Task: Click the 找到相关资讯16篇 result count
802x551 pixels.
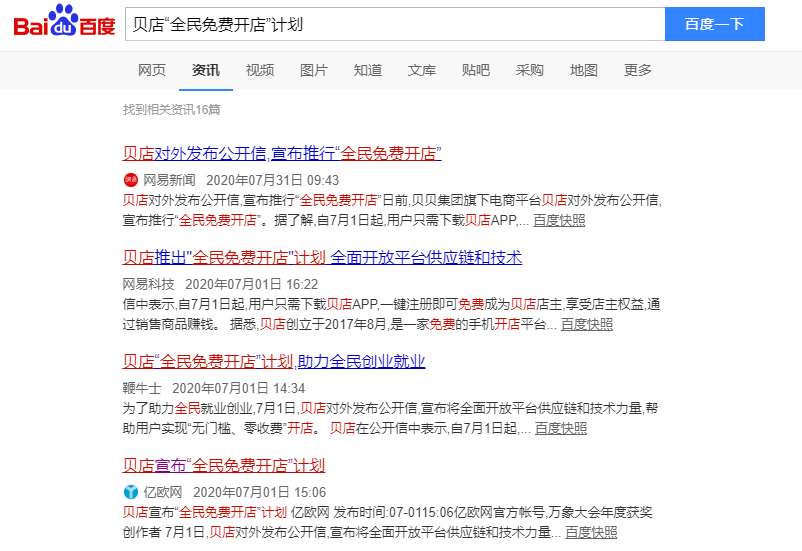Action: coord(171,109)
